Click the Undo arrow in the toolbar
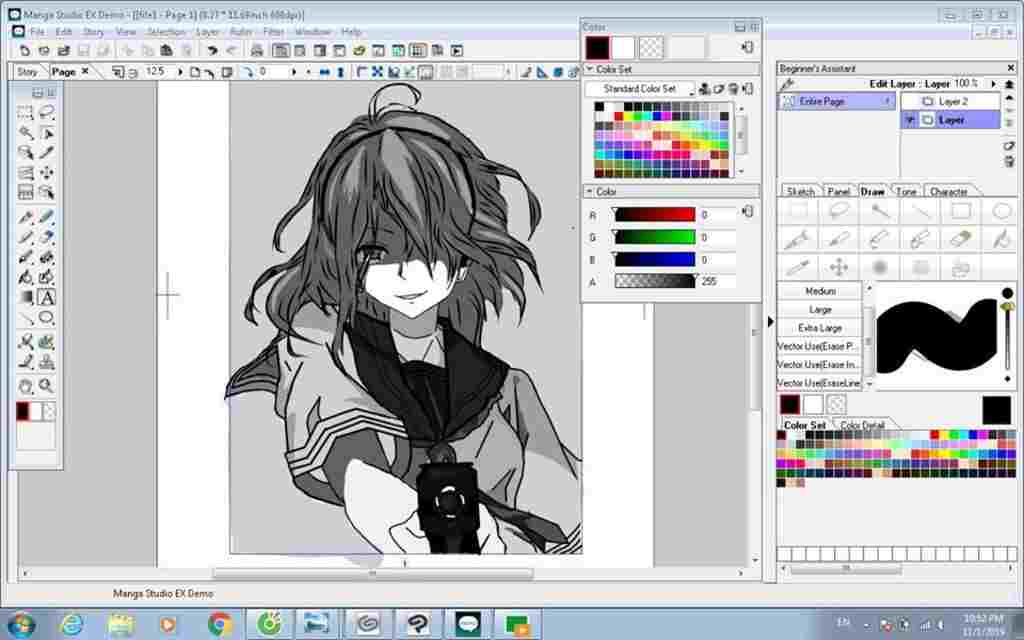The height and width of the screenshot is (640, 1024). pos(212,50)
